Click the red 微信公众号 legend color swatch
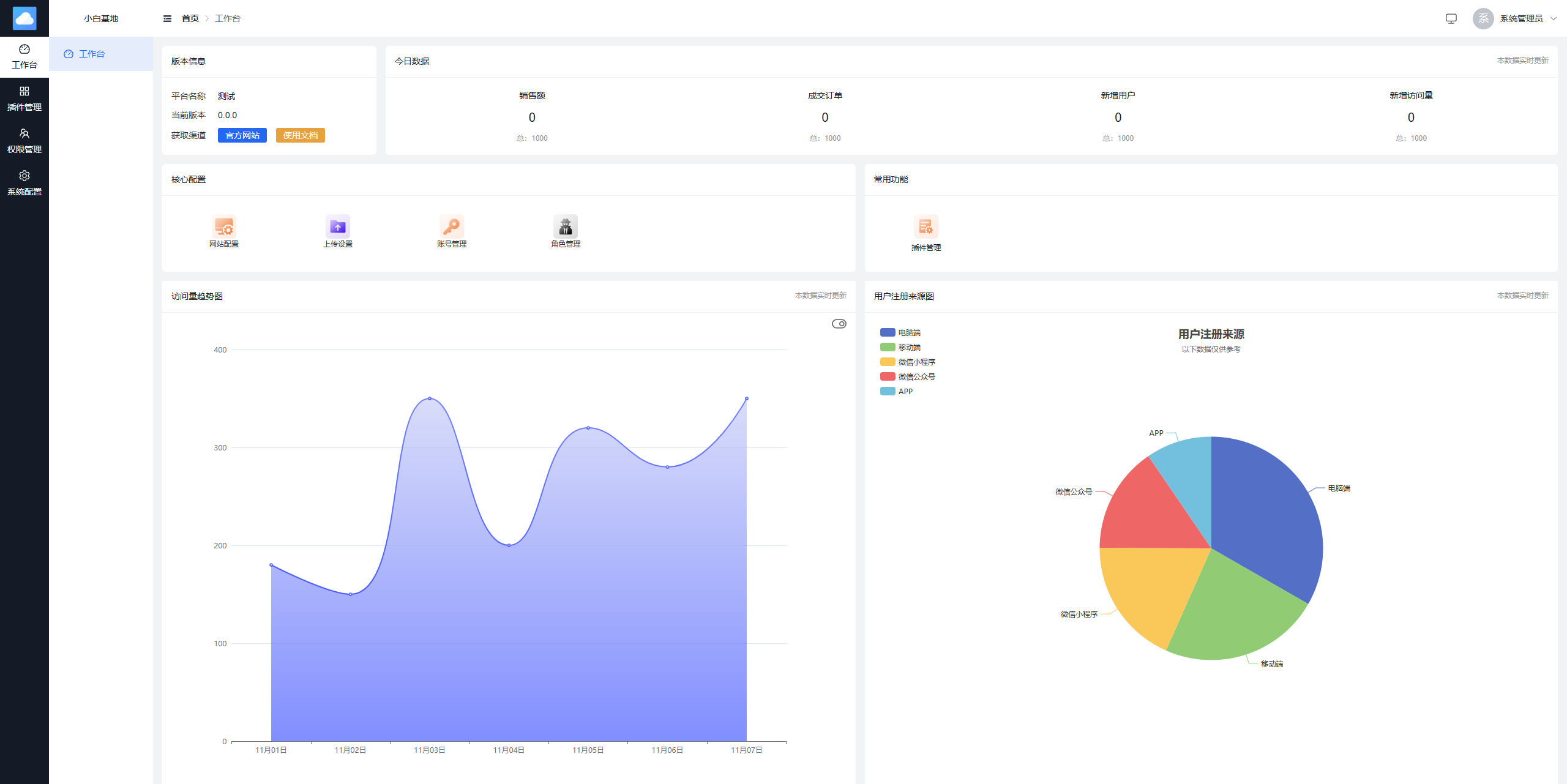Screen dimensions: 1567x784 (x=888, y=376)
